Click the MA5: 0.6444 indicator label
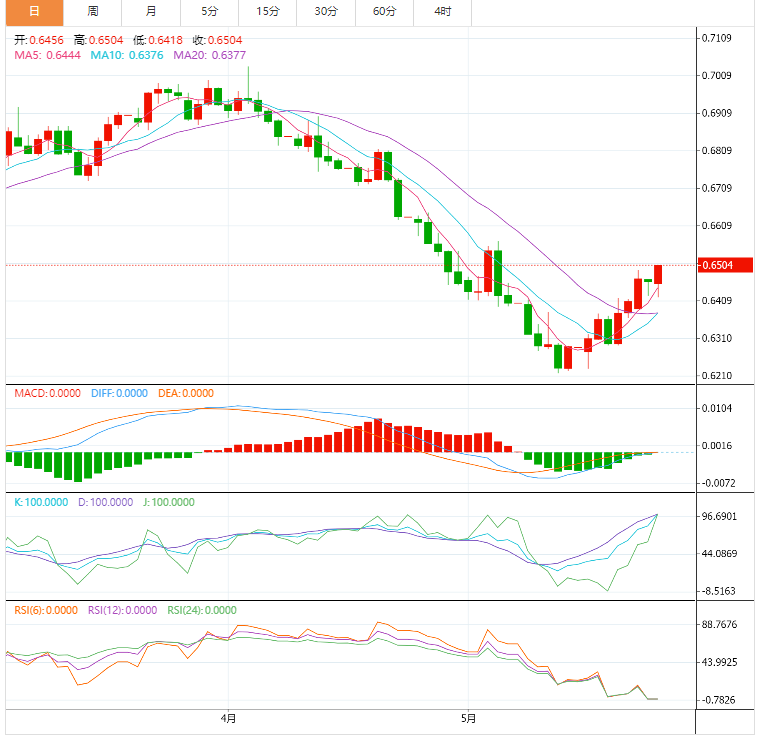The image size is (765, 747). coord(47,55)
